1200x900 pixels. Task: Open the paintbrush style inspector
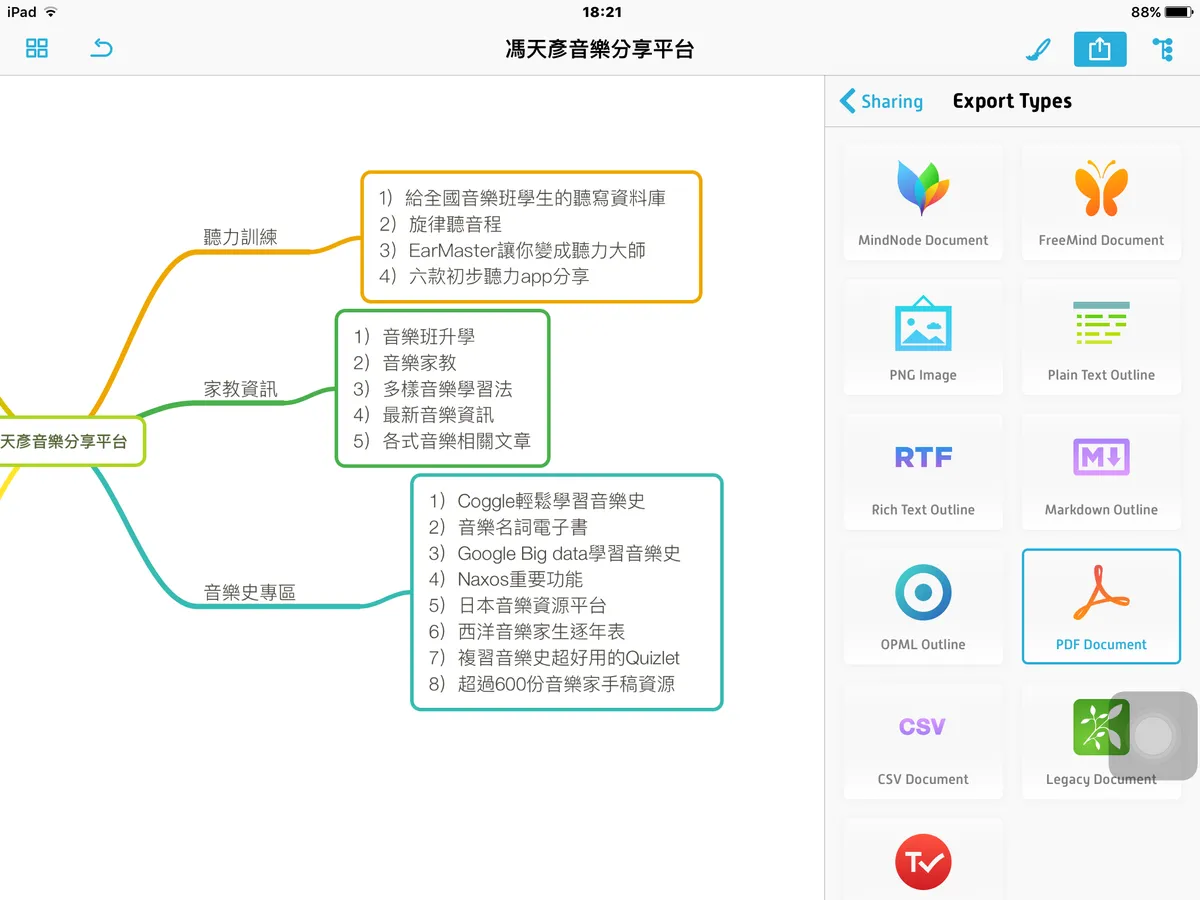(1039, 49)
